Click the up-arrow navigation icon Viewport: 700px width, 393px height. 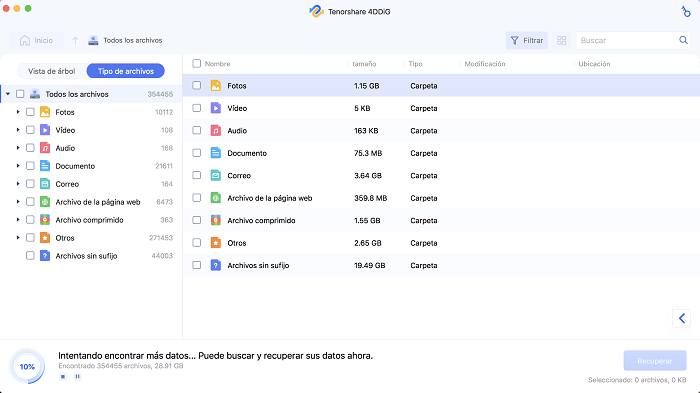click(75, 41)
